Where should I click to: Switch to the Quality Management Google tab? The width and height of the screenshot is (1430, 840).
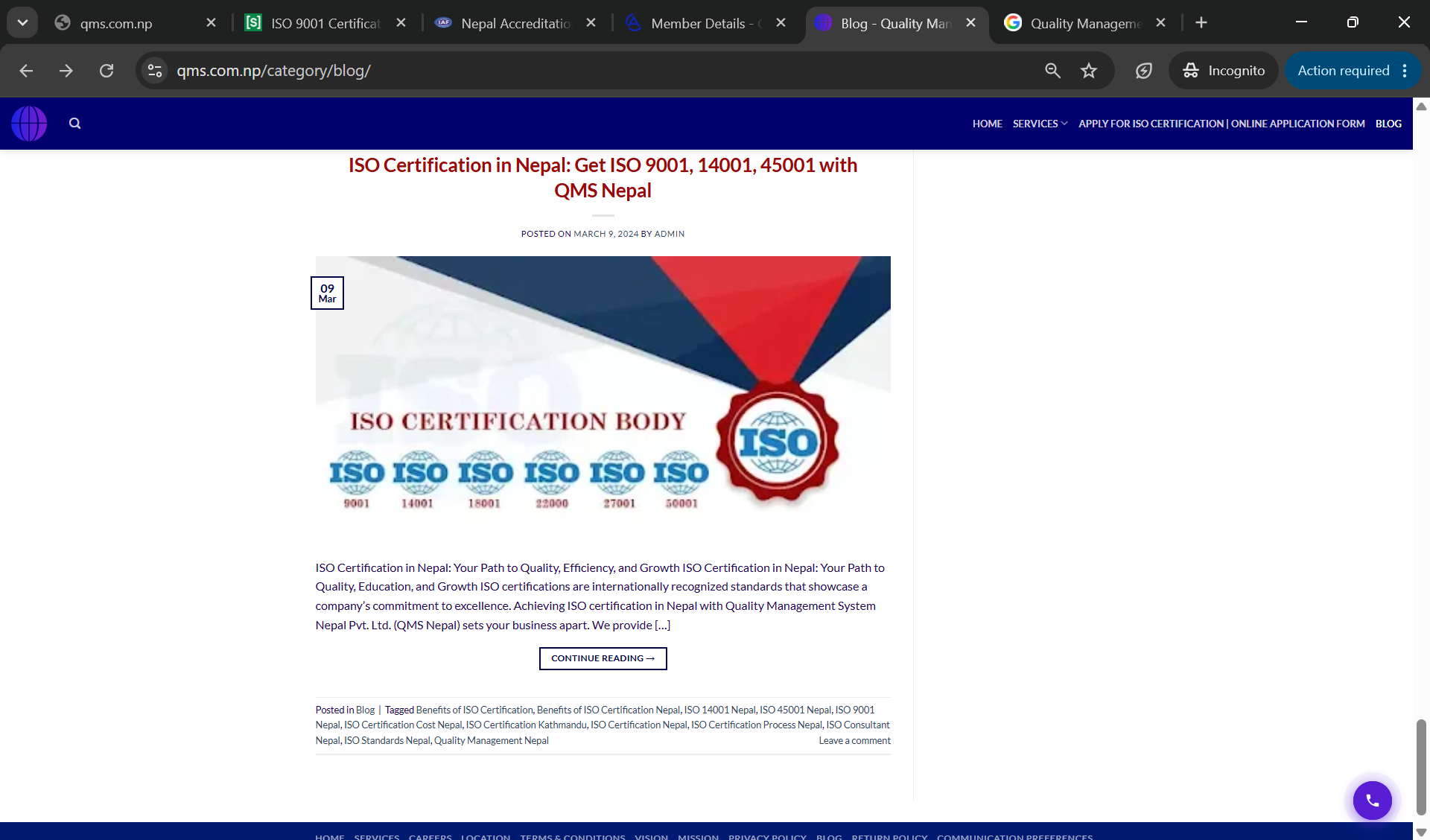1084,23
